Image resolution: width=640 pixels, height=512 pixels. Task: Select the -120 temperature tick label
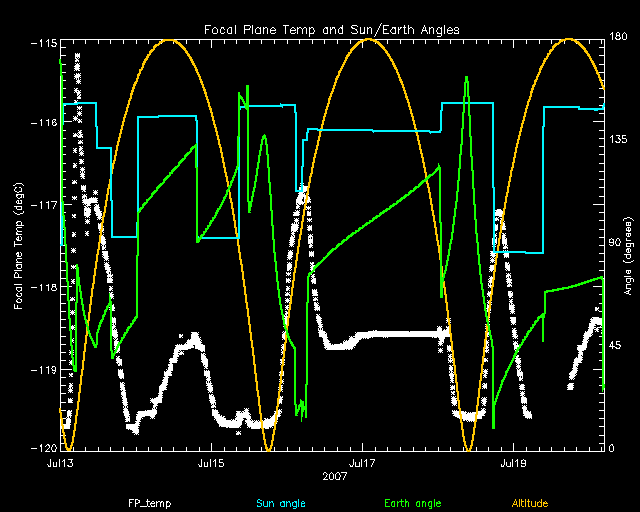(43, 447)
